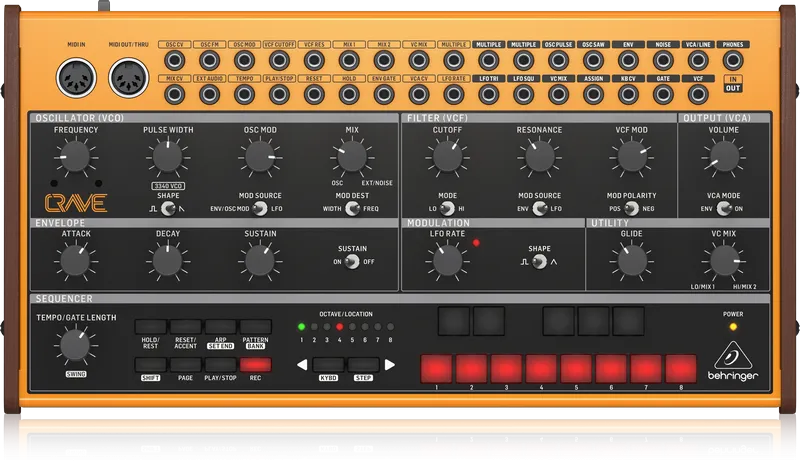Flip the ENV/OSC MOD – LFO source switch
Screen dimensions: 800x469
(260, 209)
